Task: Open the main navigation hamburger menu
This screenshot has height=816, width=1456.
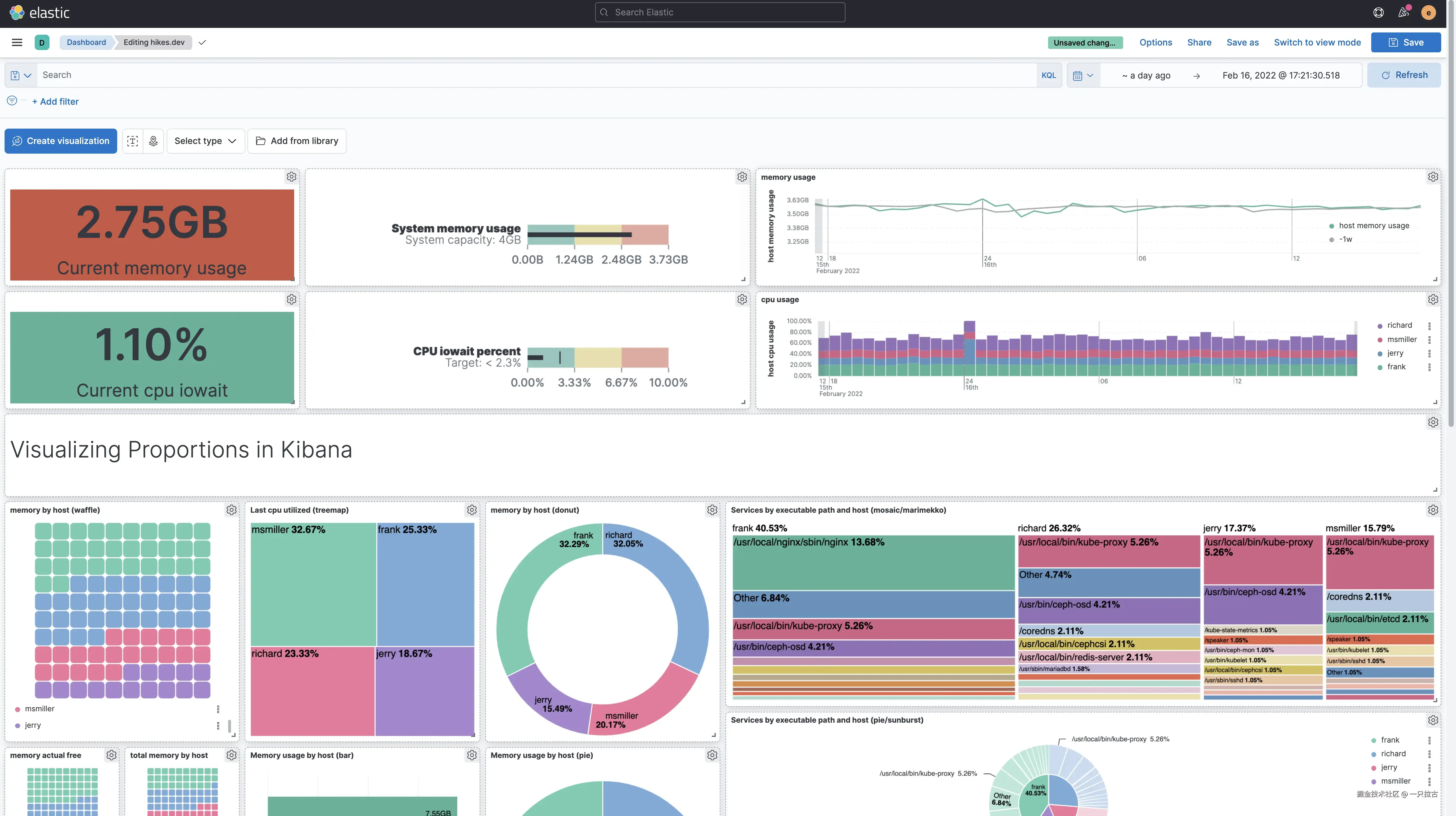Action: (x=17, y=42)
